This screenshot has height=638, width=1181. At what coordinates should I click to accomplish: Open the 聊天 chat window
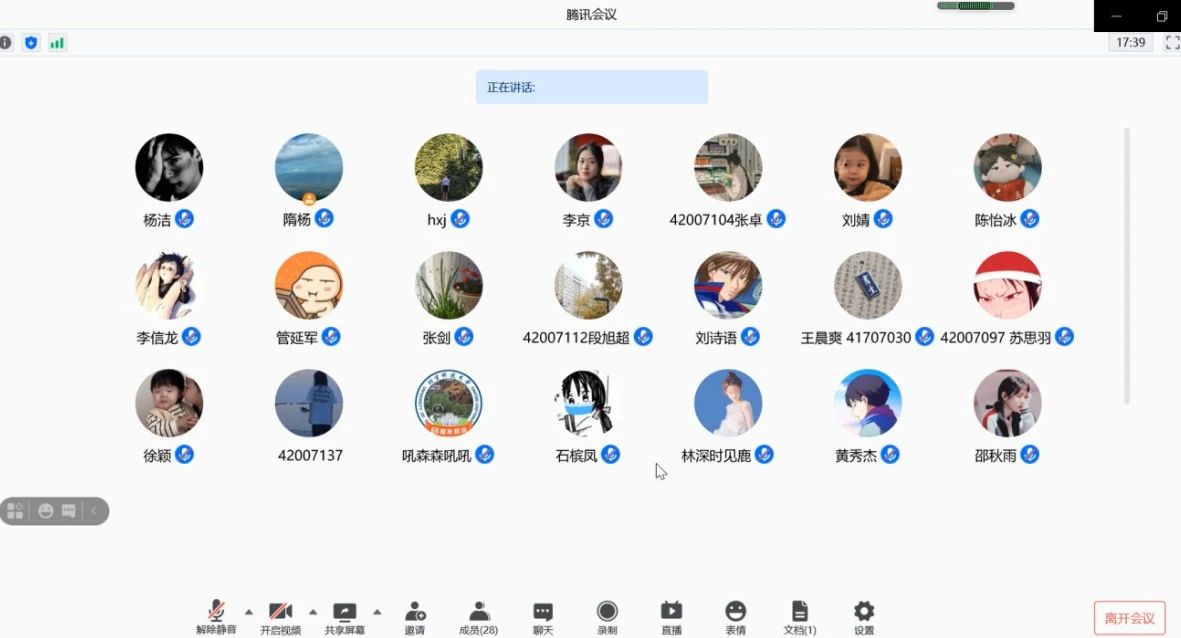pos(543,616)
